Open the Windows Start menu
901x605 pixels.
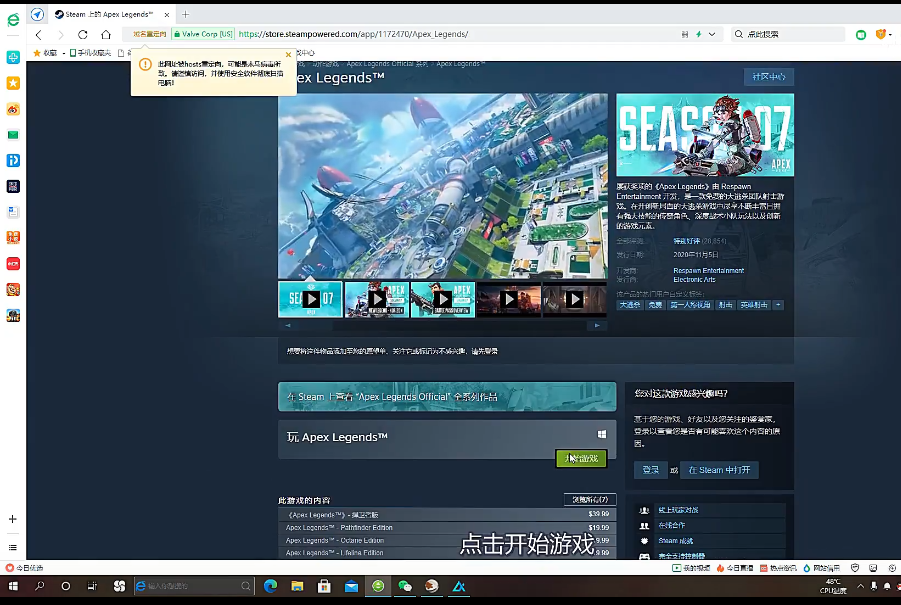13,586
